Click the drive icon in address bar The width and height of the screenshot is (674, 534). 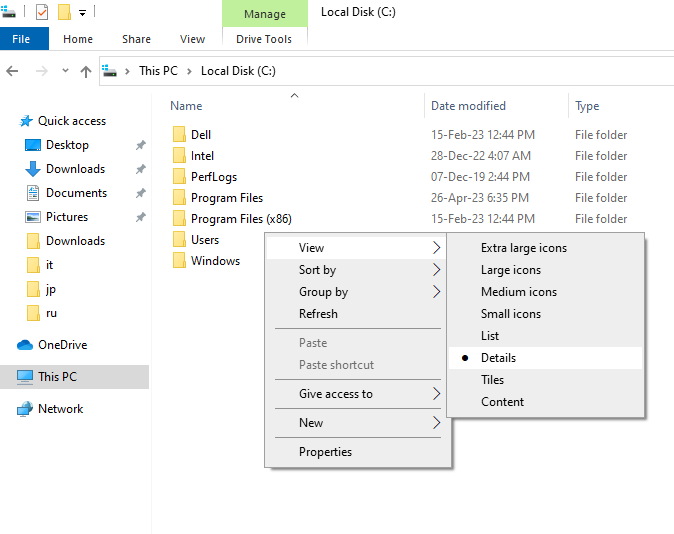point(110,71)
